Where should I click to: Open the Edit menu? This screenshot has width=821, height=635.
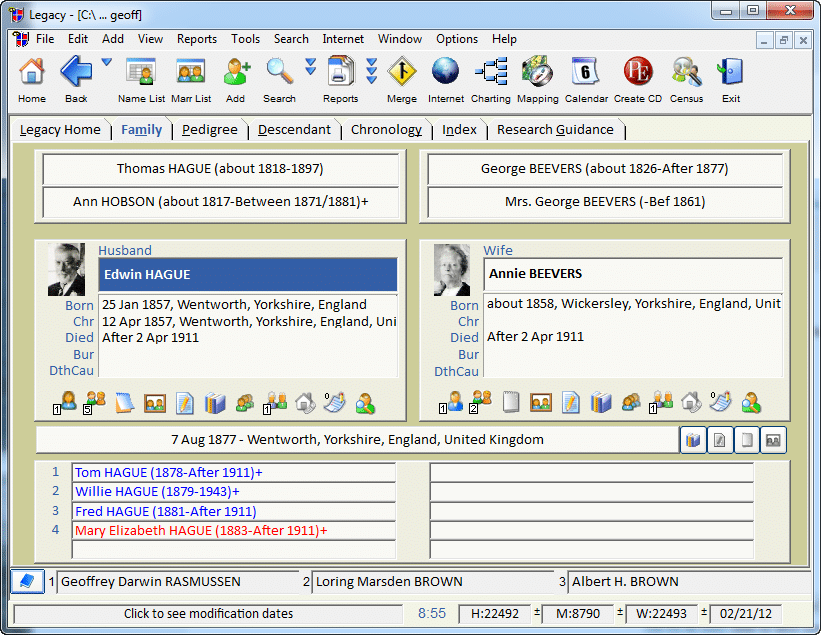[x=77, y=39]
